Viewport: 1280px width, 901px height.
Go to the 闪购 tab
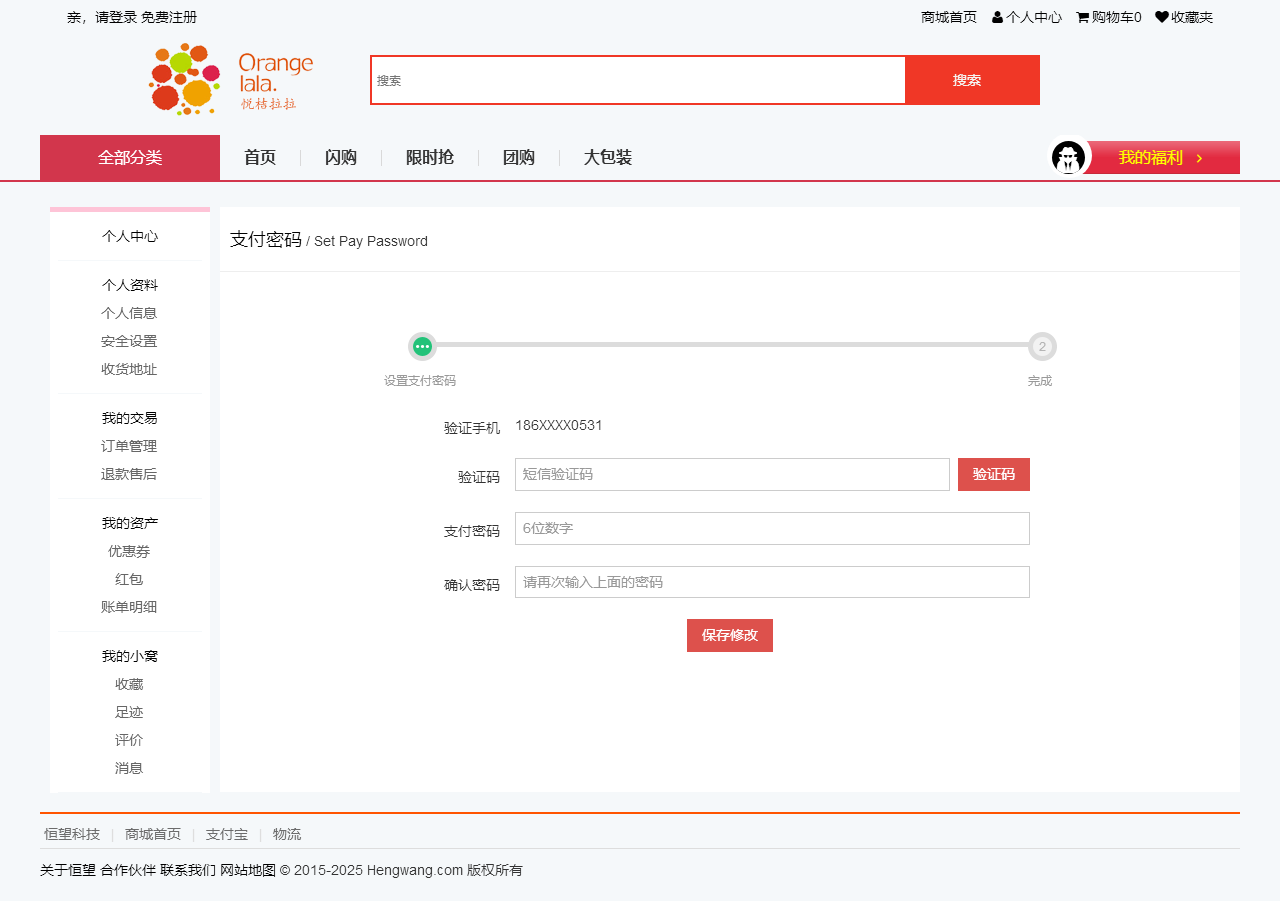[x=341, y=158]
